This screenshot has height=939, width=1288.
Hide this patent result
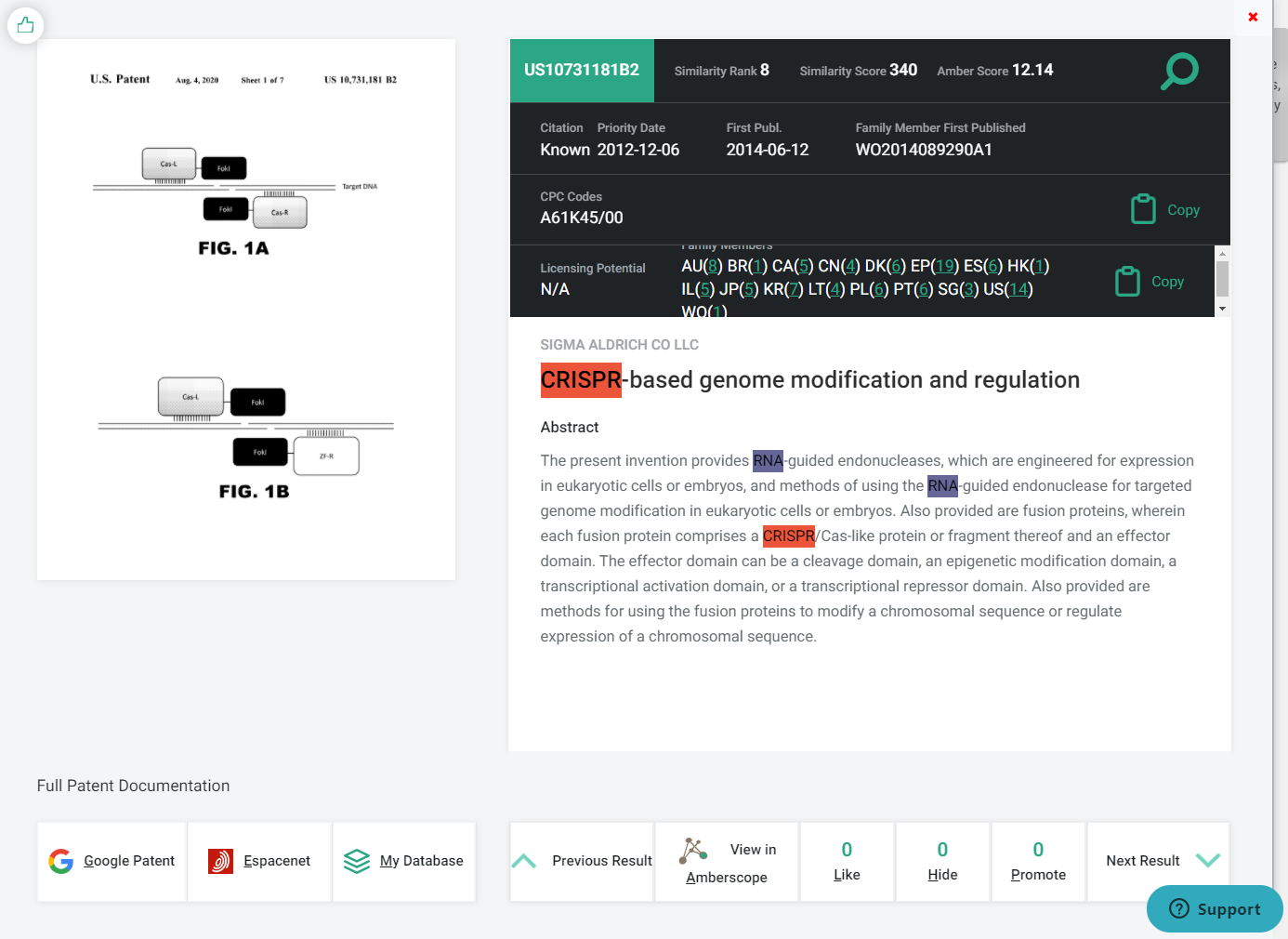pyautogui.click(x=942, y=861)
